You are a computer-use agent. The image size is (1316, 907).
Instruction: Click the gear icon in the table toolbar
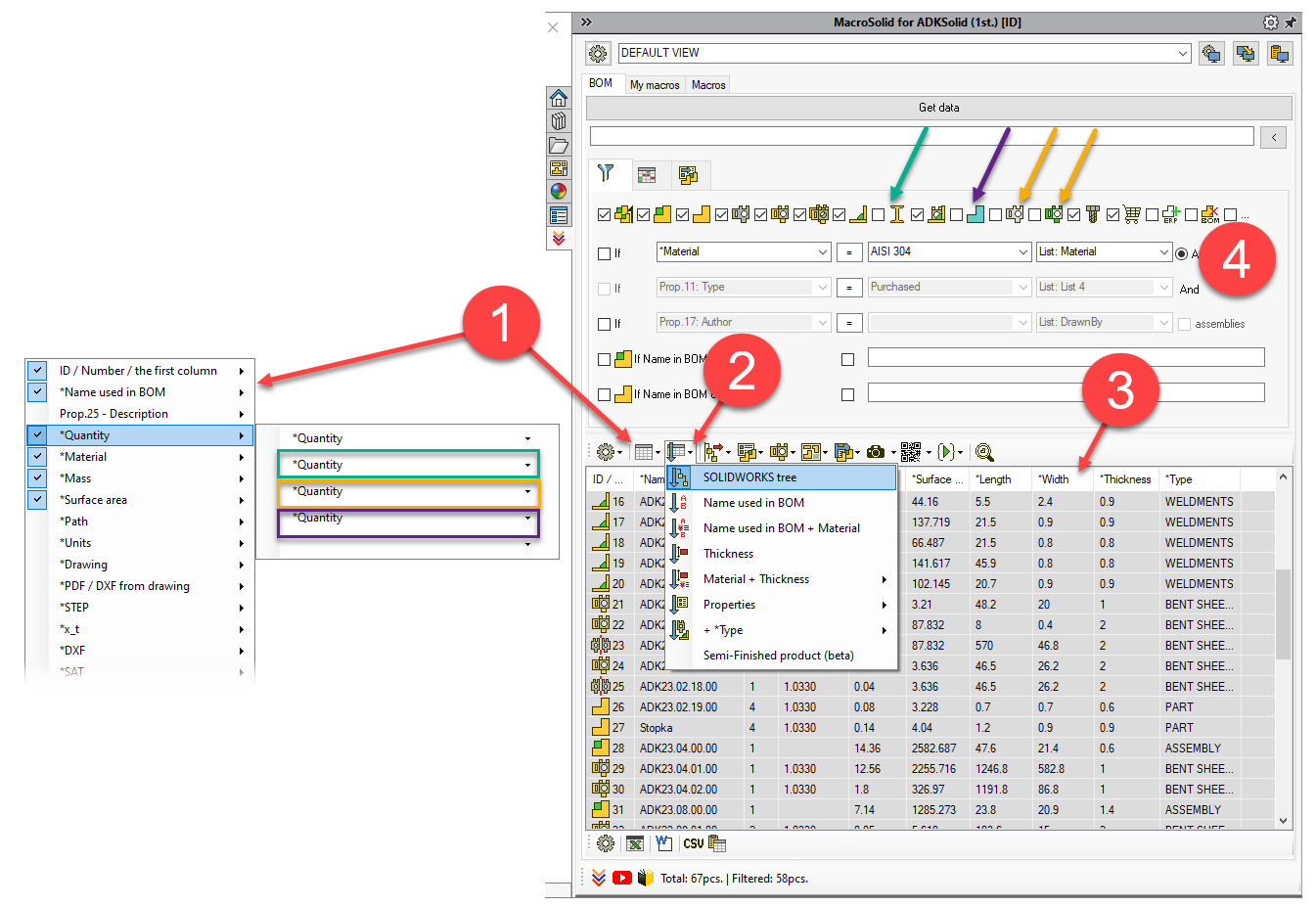coord(606,452)
